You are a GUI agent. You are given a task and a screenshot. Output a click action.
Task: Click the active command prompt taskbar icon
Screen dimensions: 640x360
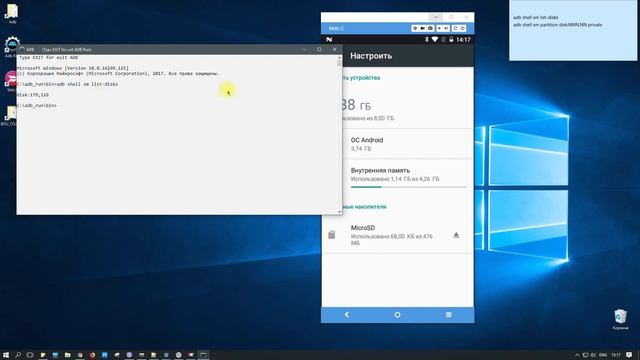(x=203, y=355)
